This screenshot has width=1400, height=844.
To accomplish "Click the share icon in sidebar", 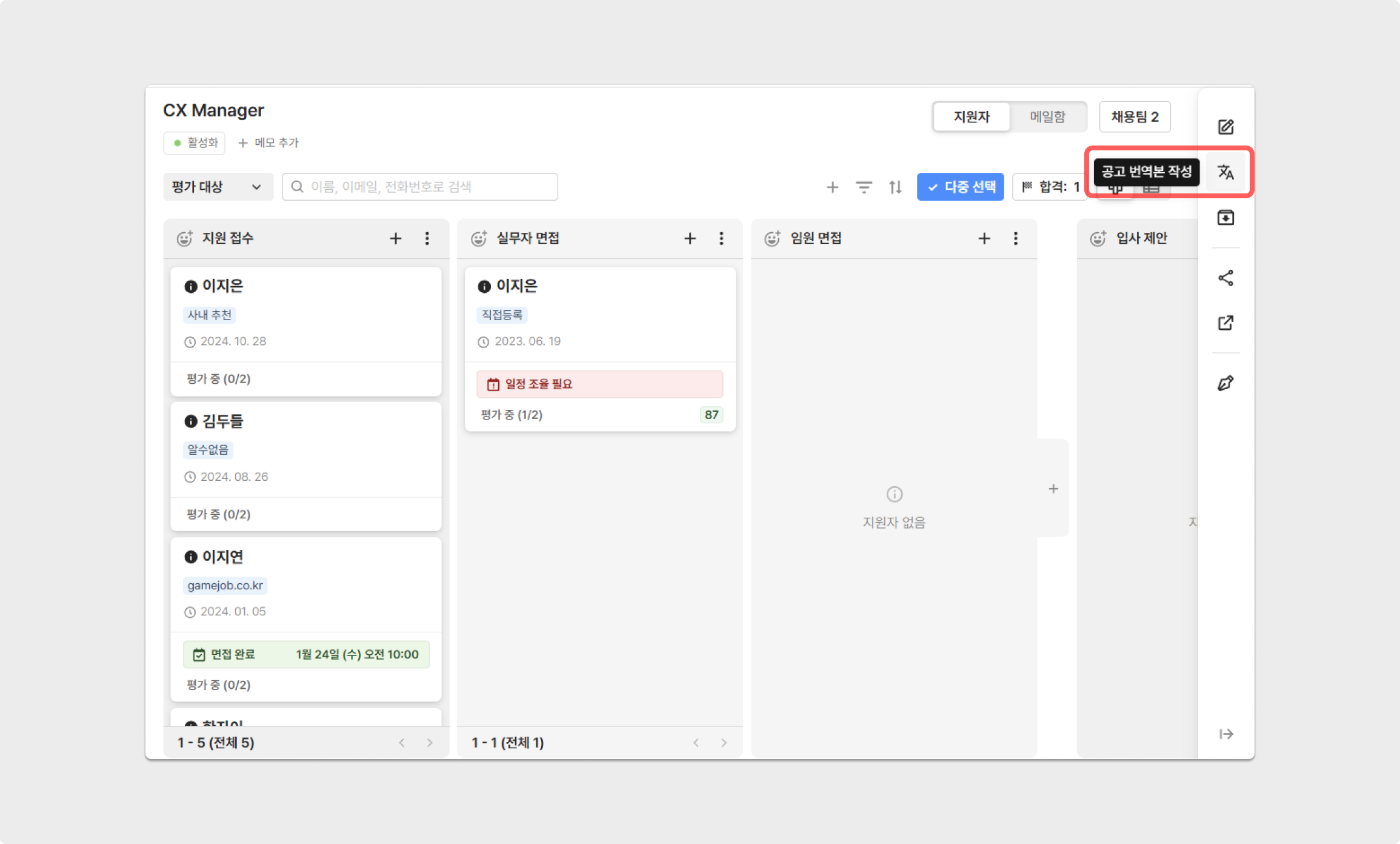I will tap(1225, 278).
